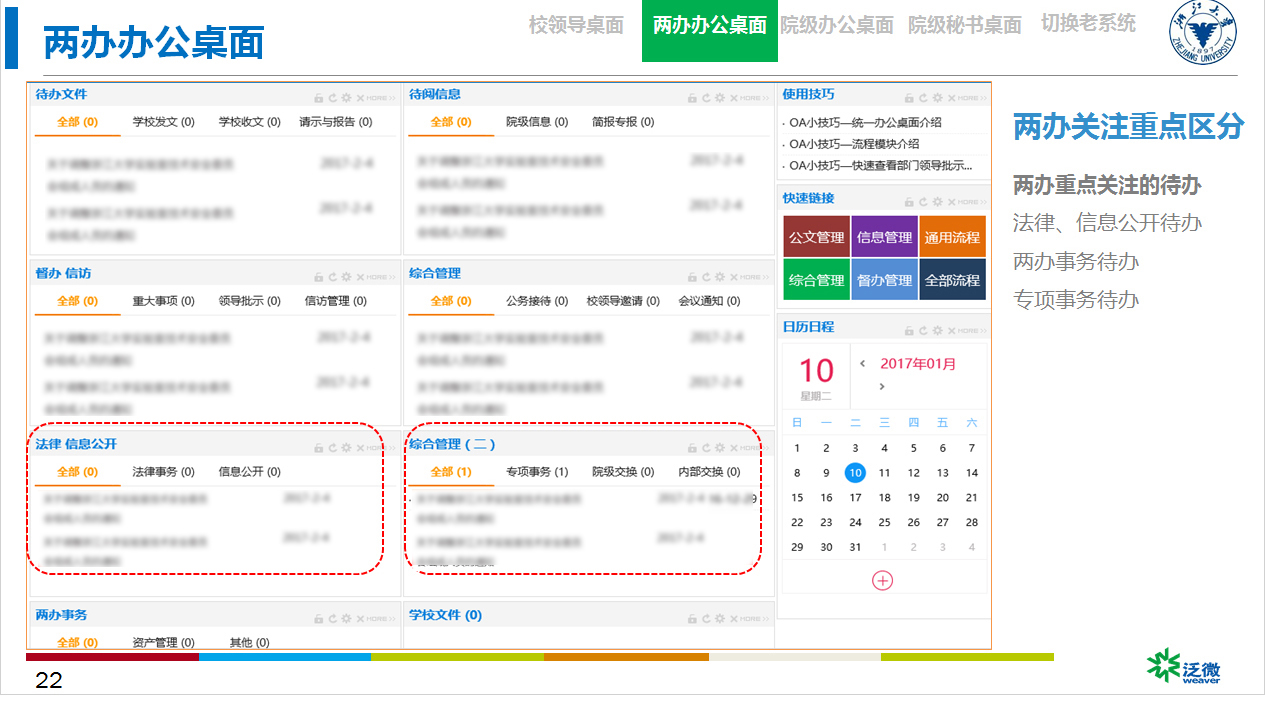
Task: Go to previous month in calendar
Action: coord(863,364)
